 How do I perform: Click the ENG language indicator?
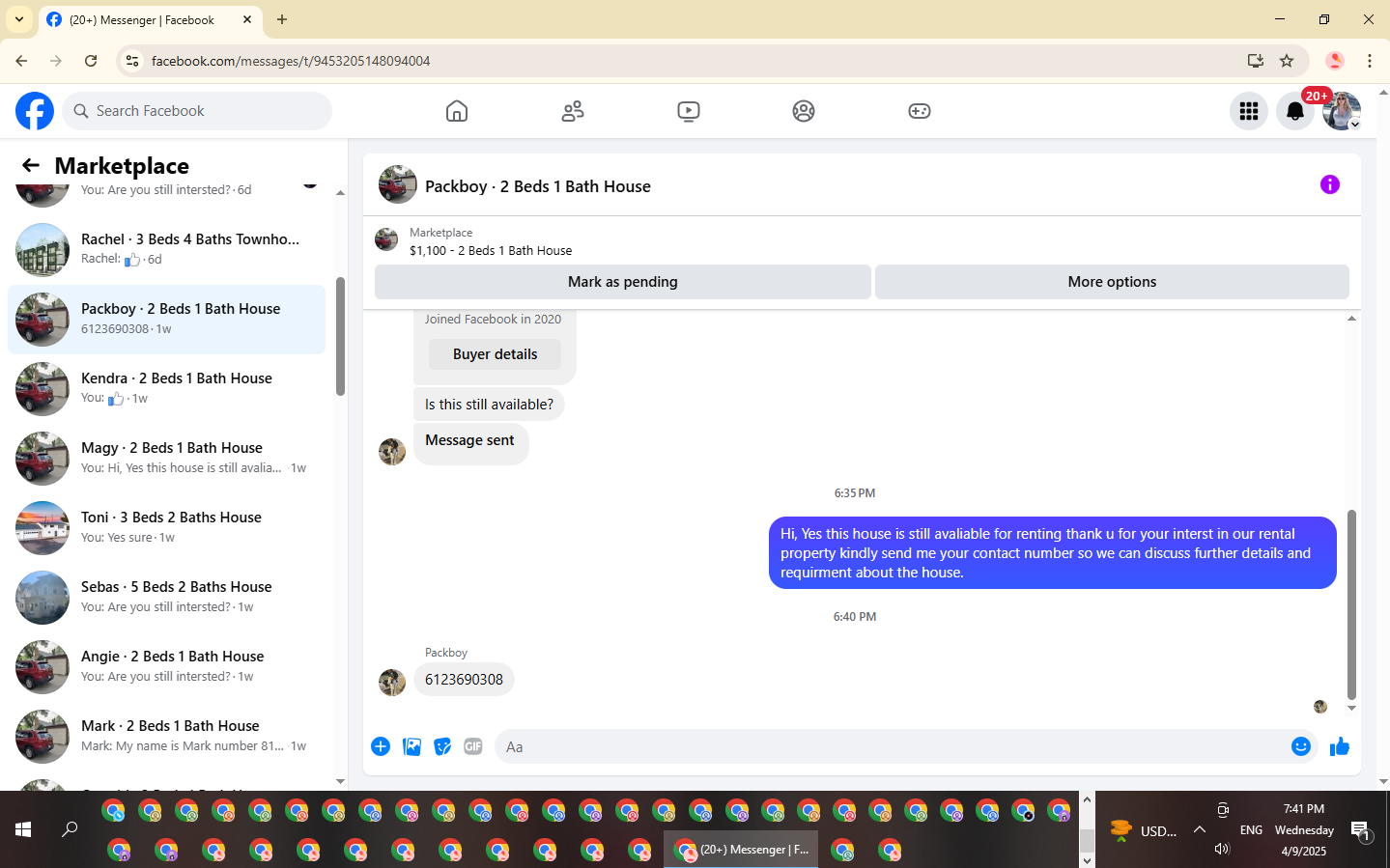click(x=1251, y=830)
